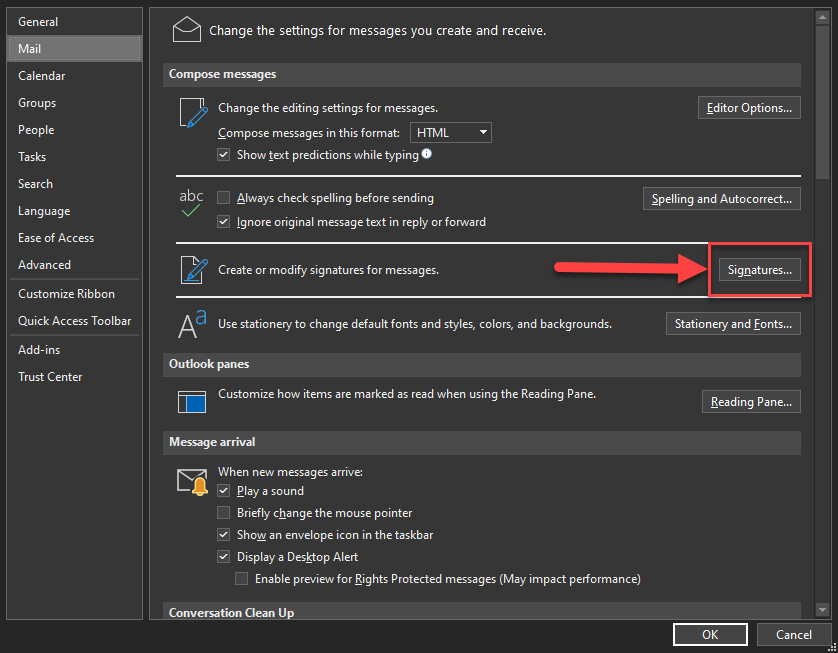
Task: Open Stationery and Fonts settings
Action: [x=733, y=324]
